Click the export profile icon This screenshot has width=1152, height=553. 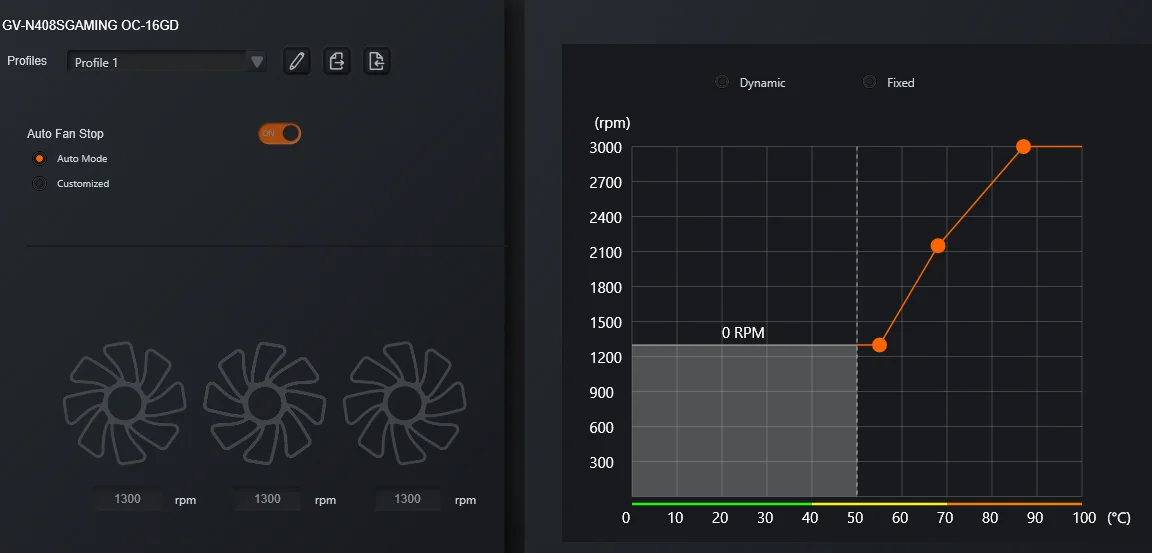pyautogui.click(x=337, y=62)
